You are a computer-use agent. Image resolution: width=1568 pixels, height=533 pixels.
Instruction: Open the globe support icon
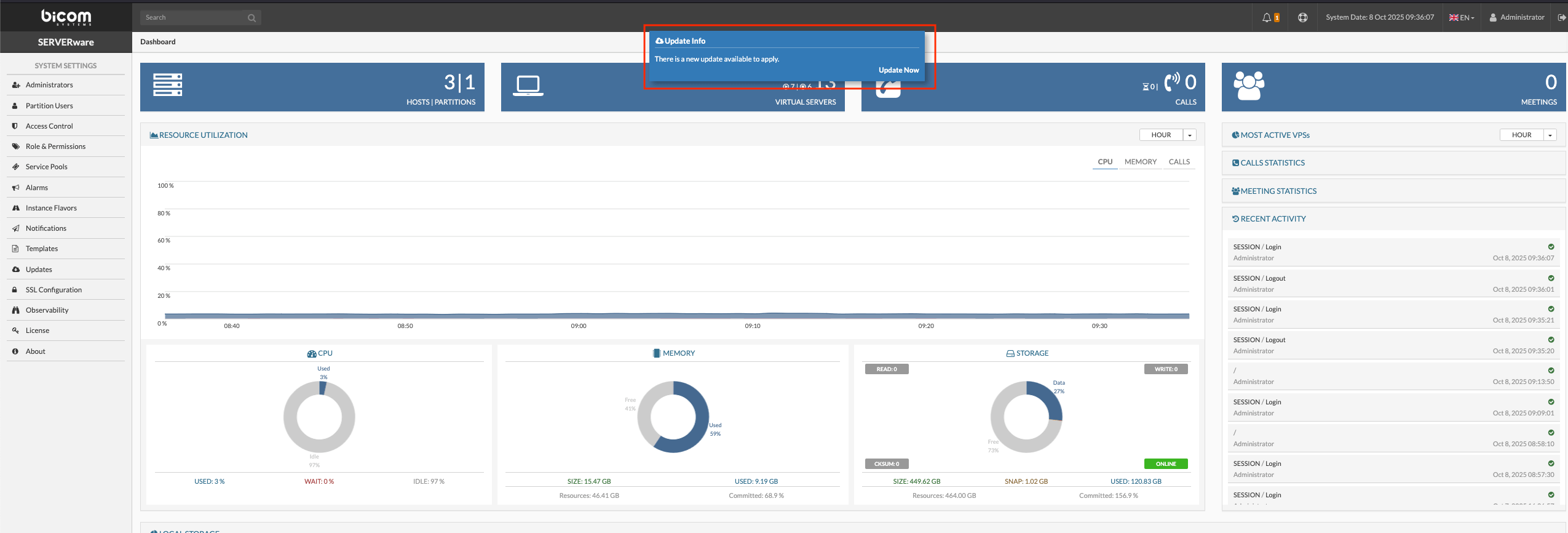tap(1302, 18)
